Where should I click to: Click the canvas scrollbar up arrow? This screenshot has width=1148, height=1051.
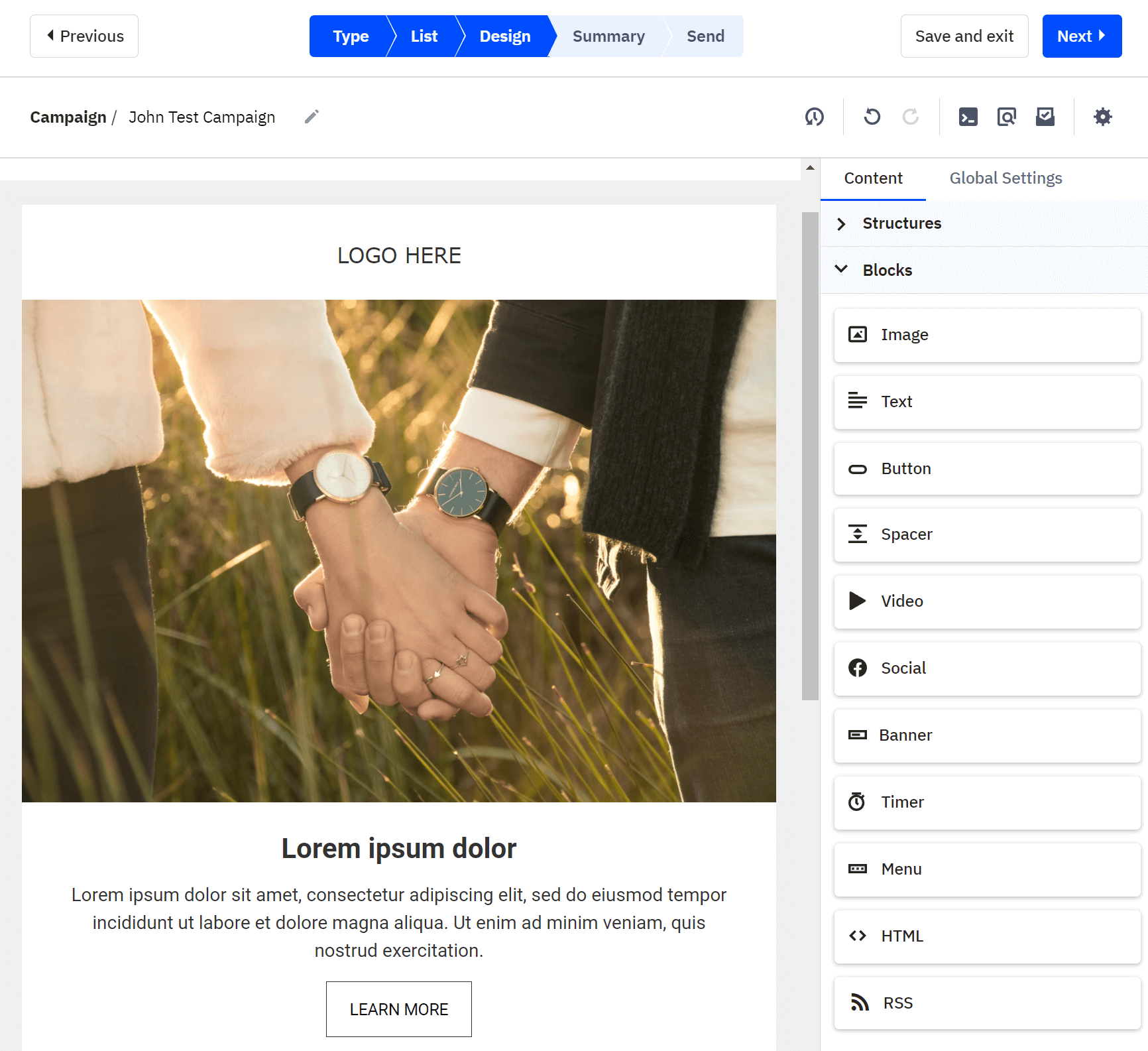[810, 168]
